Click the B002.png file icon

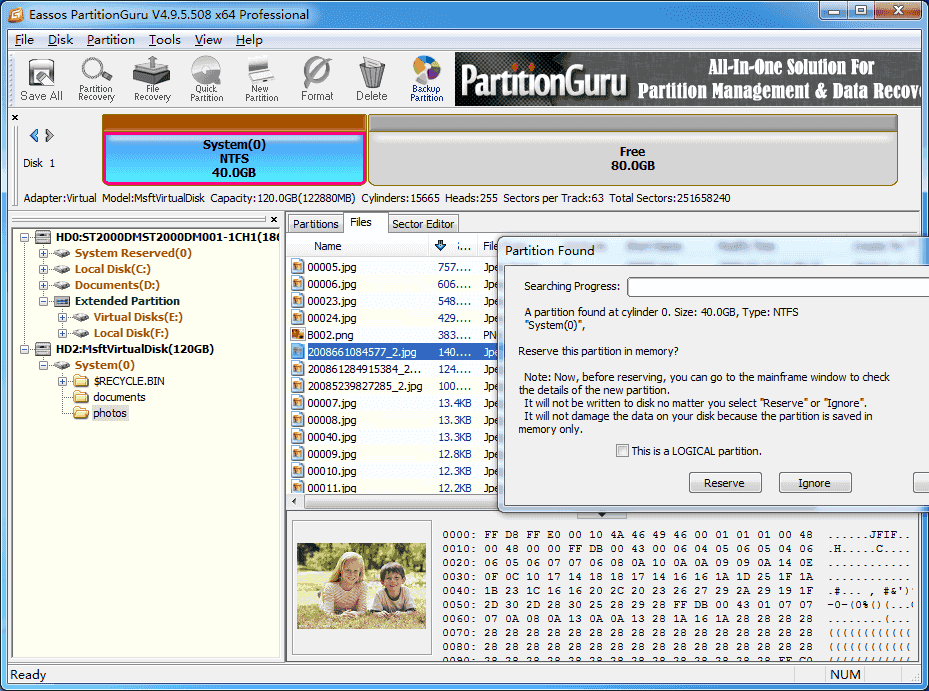(x=297, y=335)
